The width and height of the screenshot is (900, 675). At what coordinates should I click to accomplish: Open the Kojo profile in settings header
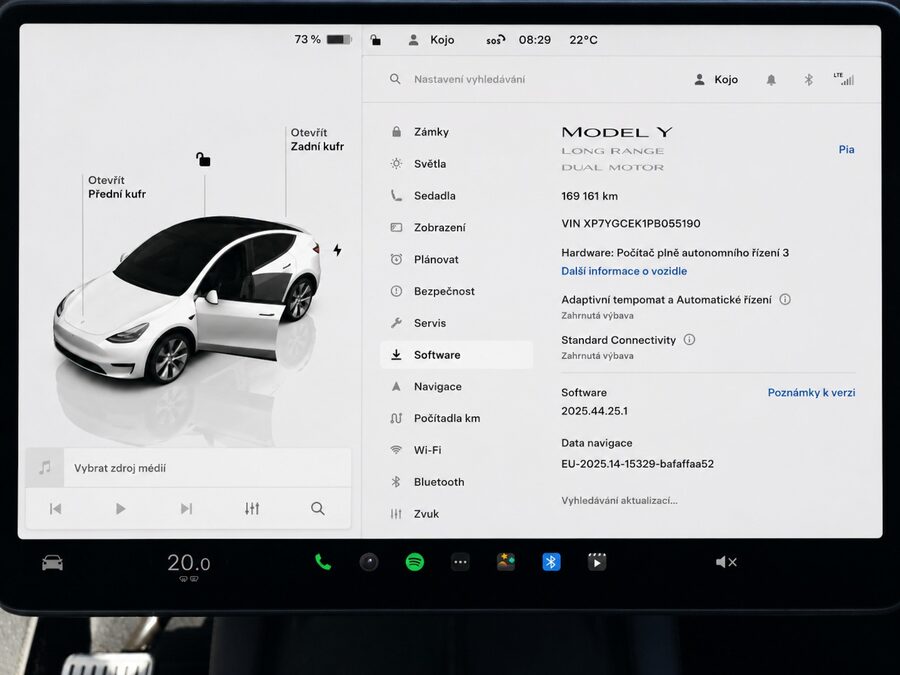(716, 80)
